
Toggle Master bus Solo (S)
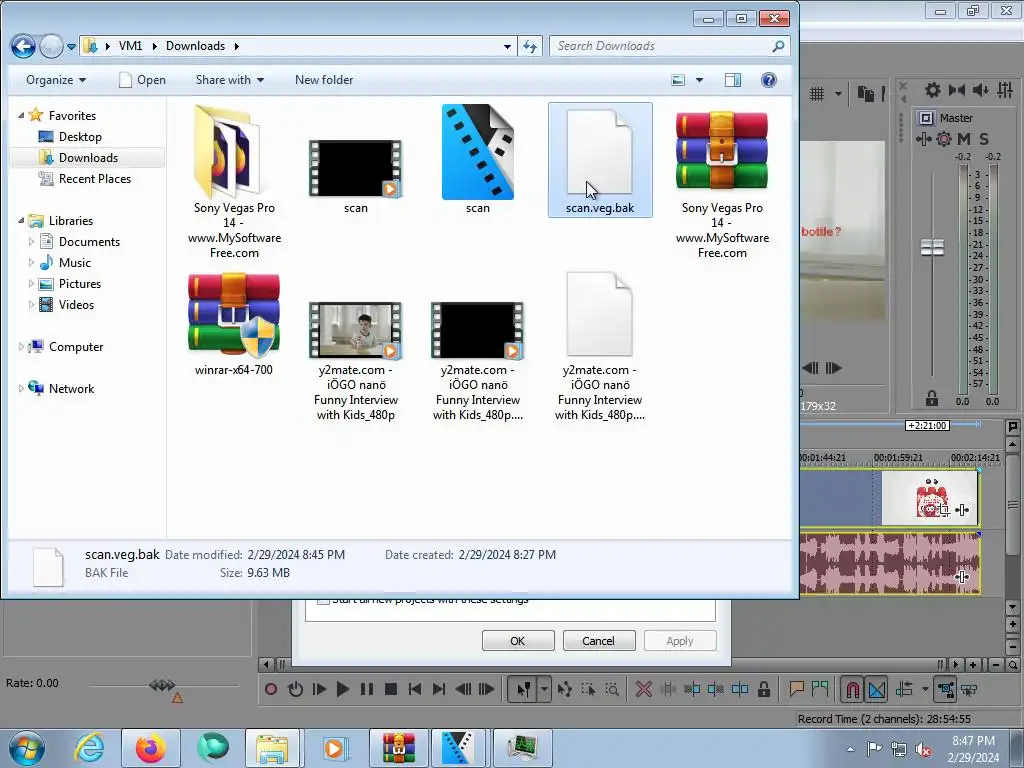[x=984, y=138]
